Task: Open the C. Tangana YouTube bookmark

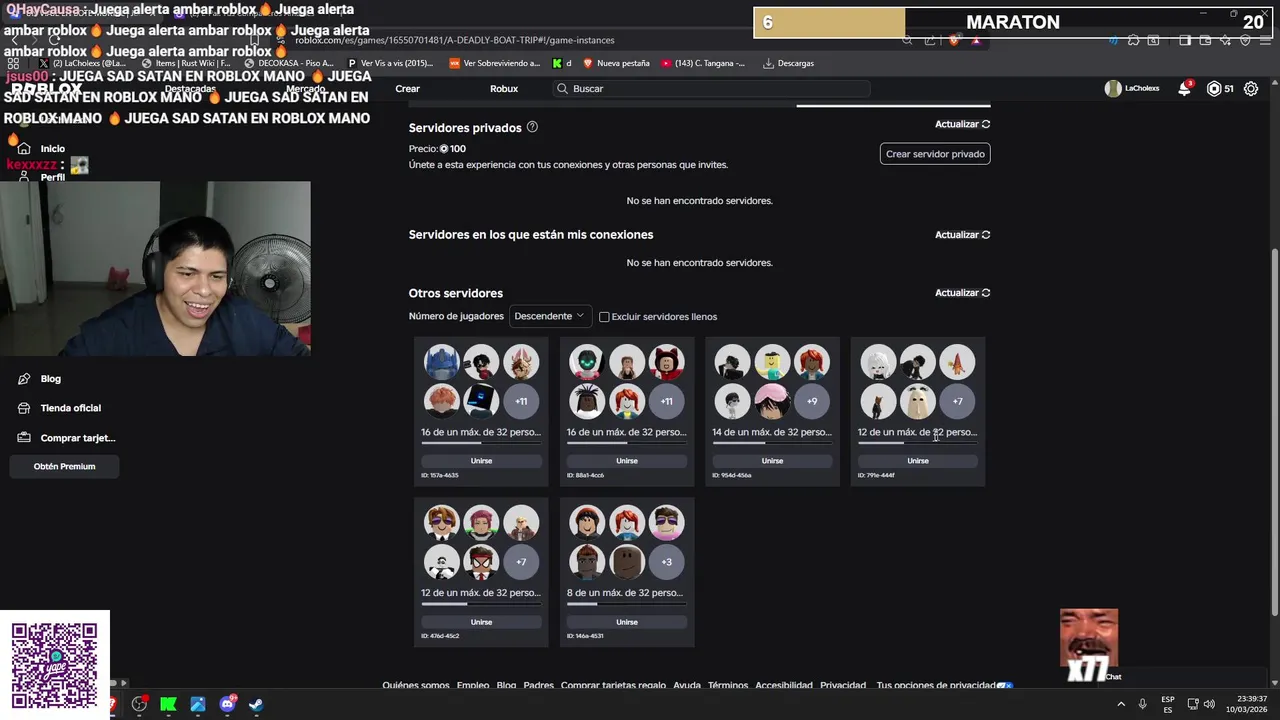Action: coord(703,63)
